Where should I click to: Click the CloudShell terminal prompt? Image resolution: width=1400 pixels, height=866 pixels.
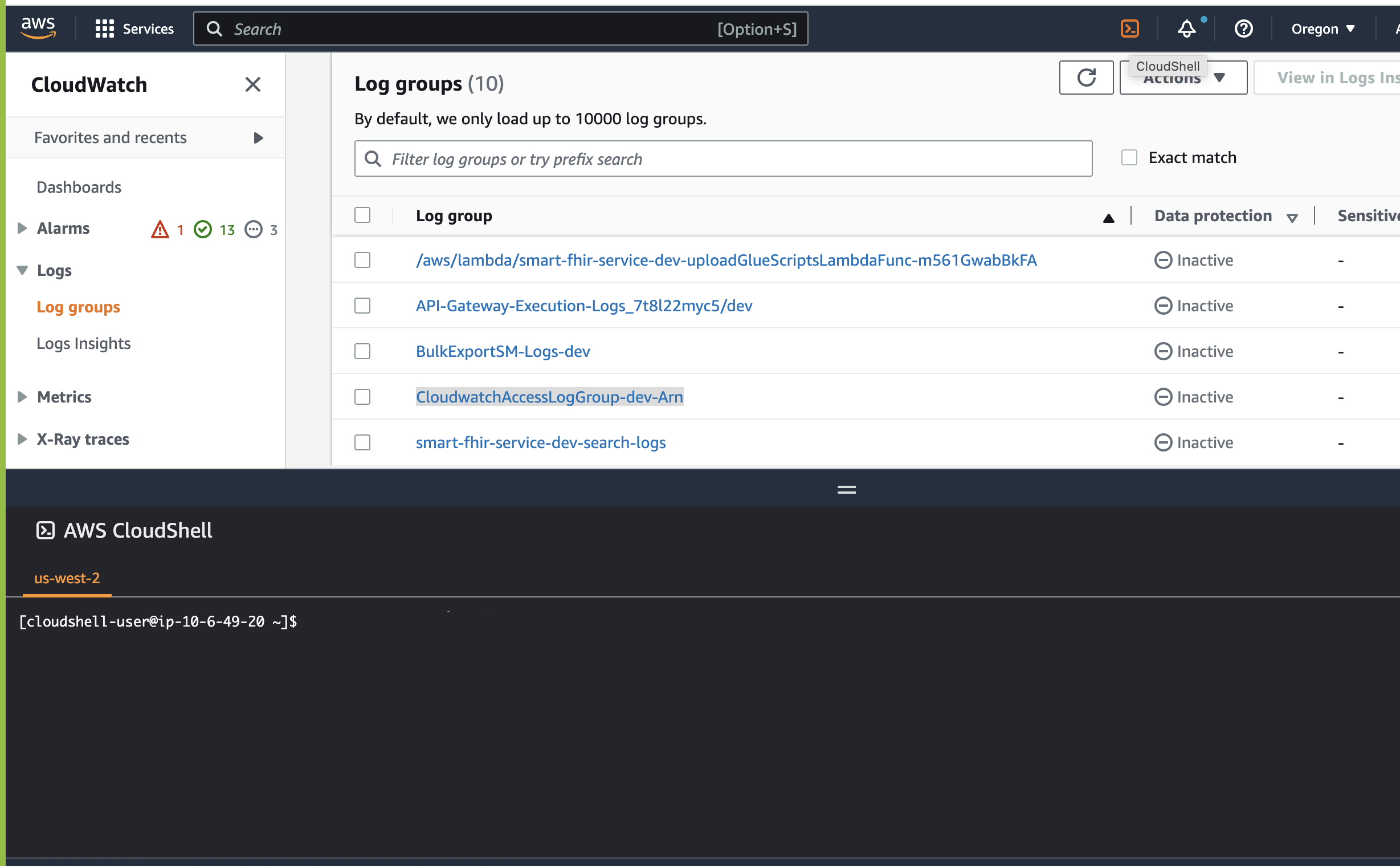pos(158,621)
